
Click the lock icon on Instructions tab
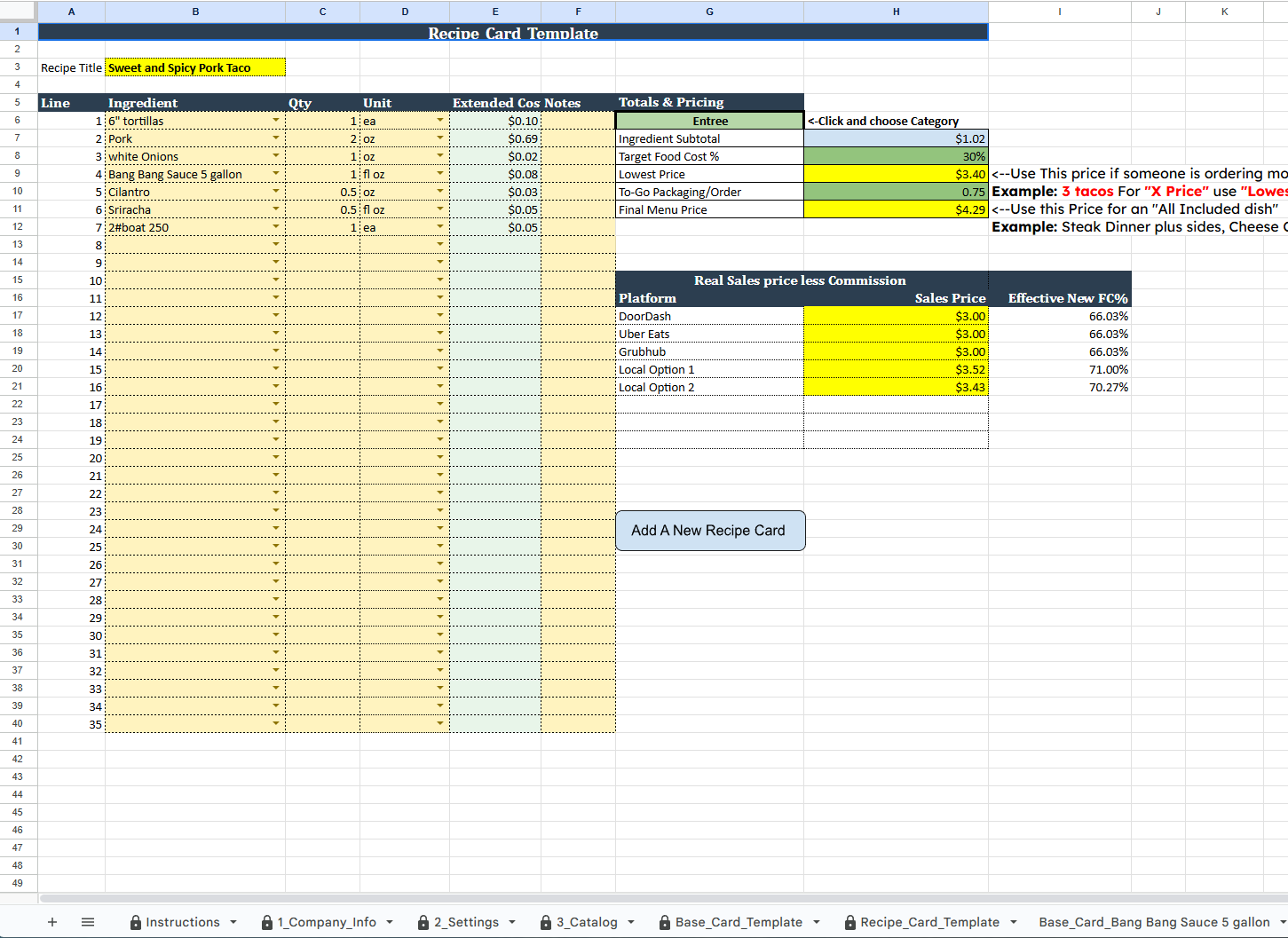(135, 922)
